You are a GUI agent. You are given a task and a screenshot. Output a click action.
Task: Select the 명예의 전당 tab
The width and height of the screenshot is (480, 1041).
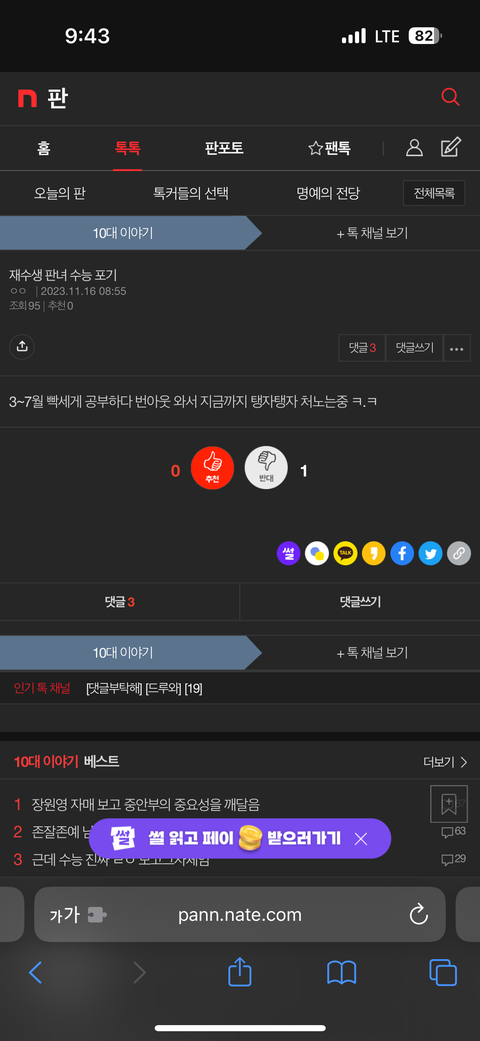328,194
